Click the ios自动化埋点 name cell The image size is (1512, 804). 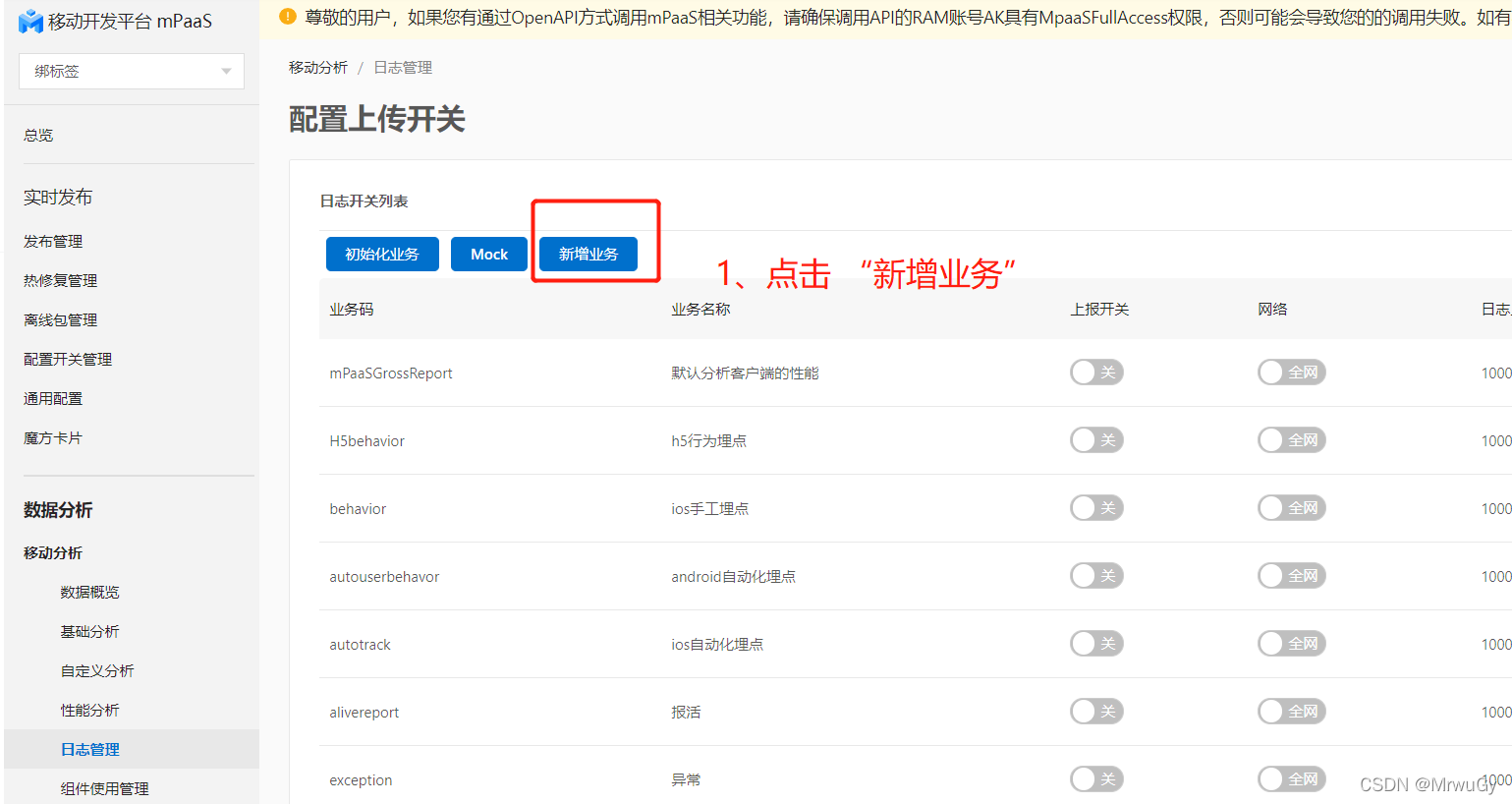717,645
